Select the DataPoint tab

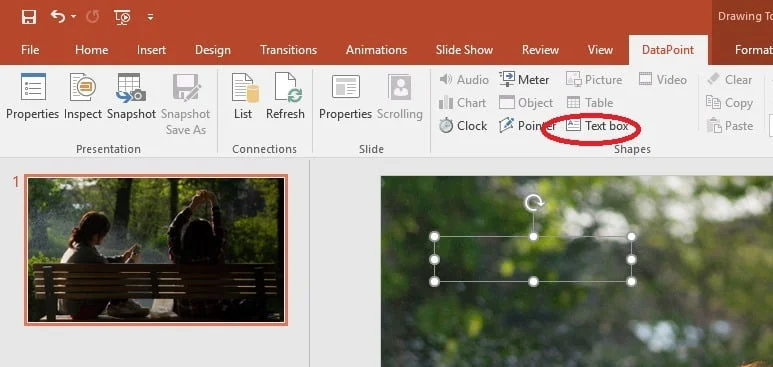click(x=668, y=50)
